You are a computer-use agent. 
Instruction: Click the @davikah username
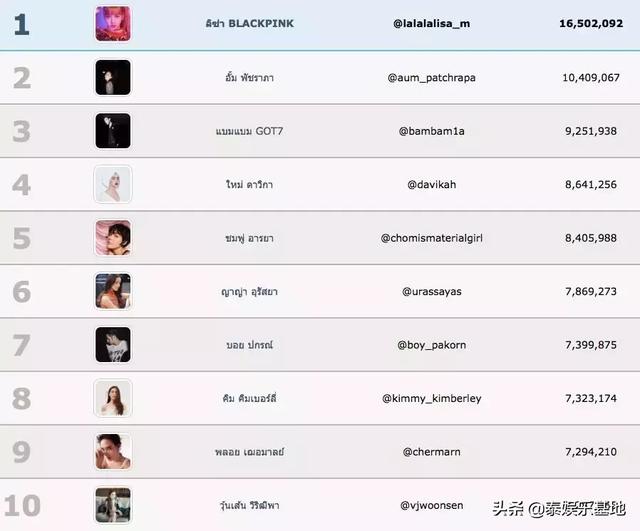(431, 184)
